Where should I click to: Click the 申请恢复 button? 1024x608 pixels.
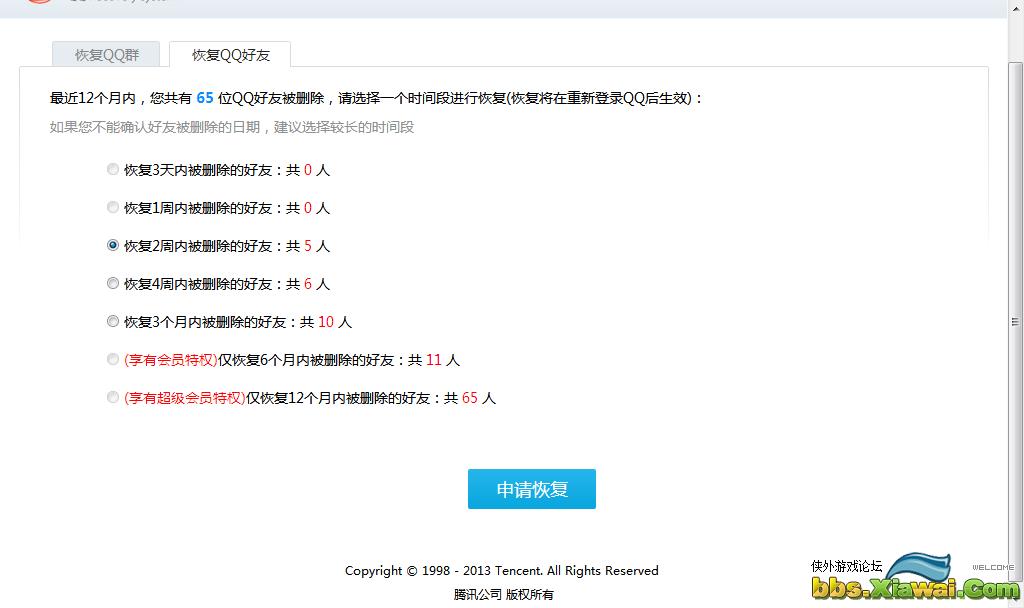tap(532, 488)
